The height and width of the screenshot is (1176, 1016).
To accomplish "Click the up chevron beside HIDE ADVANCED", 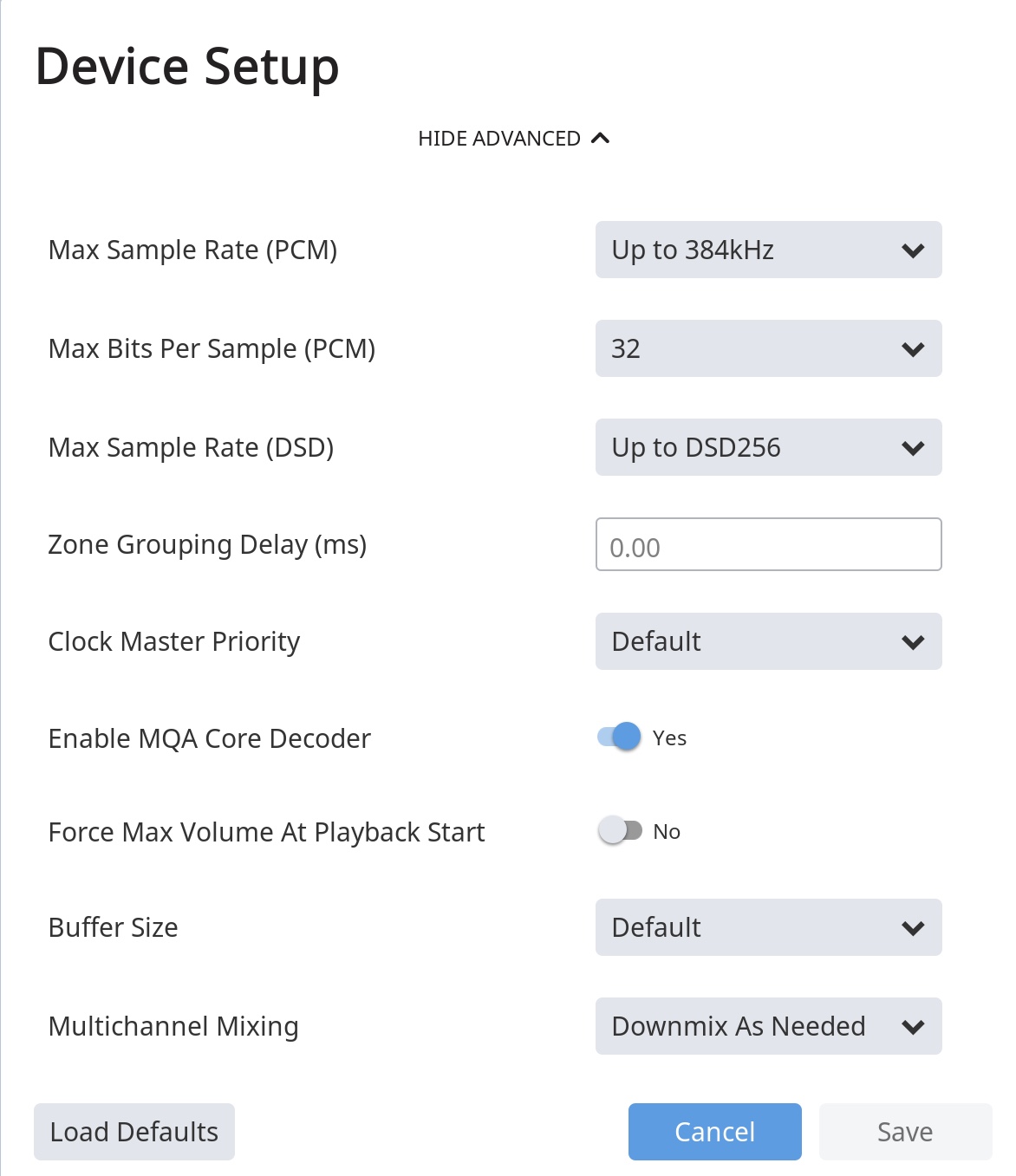I will click(600, 139).
